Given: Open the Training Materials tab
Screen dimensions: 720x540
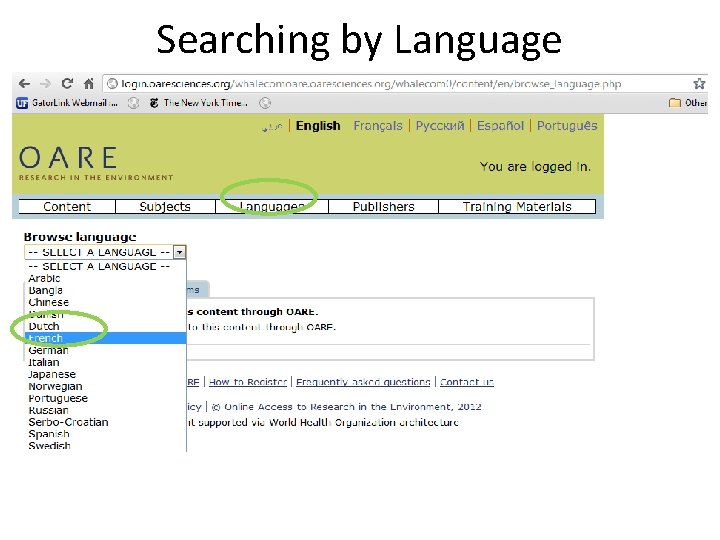Looking at the screenshot, I should (517, 207).
